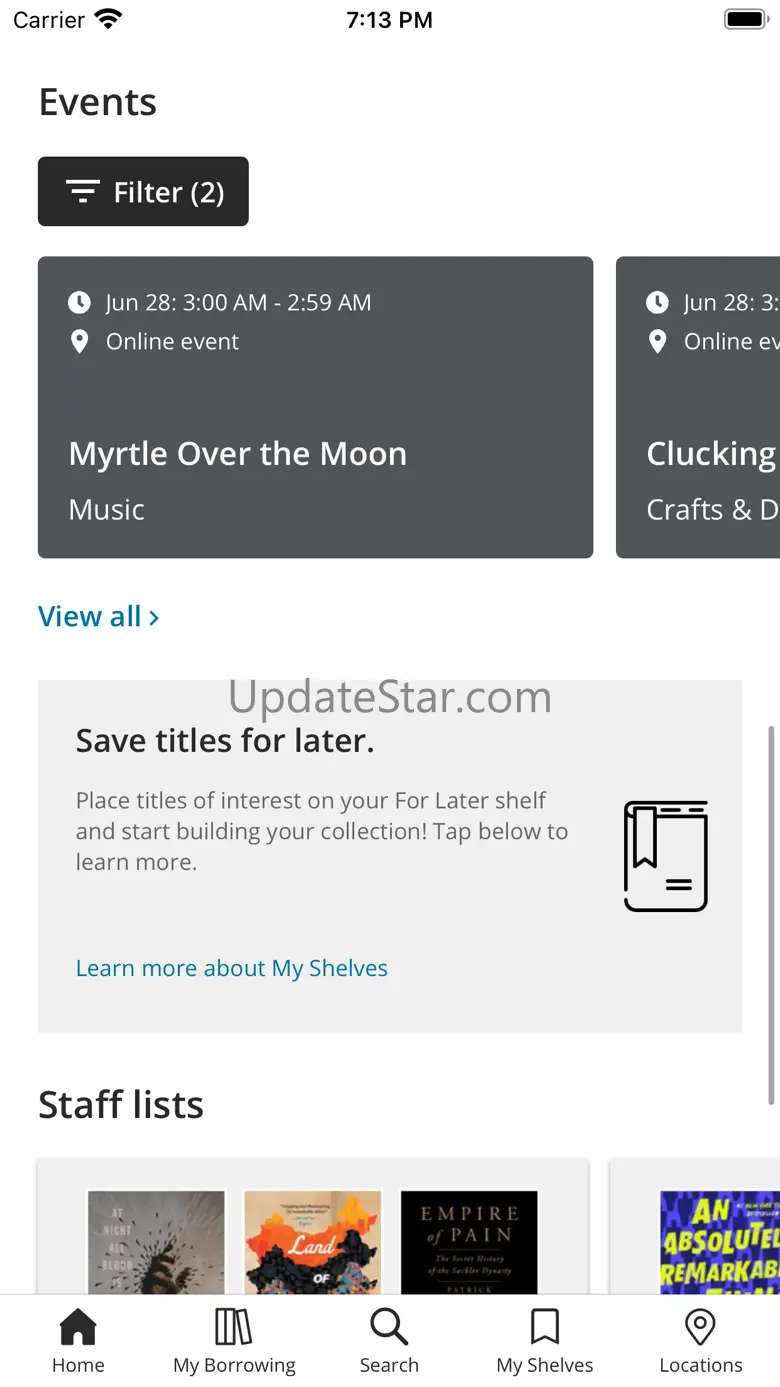The height and width of the screenshot is (1387, 780).
Task: Tap the bookmarked book illustration icon
Action: pos(666,856)
